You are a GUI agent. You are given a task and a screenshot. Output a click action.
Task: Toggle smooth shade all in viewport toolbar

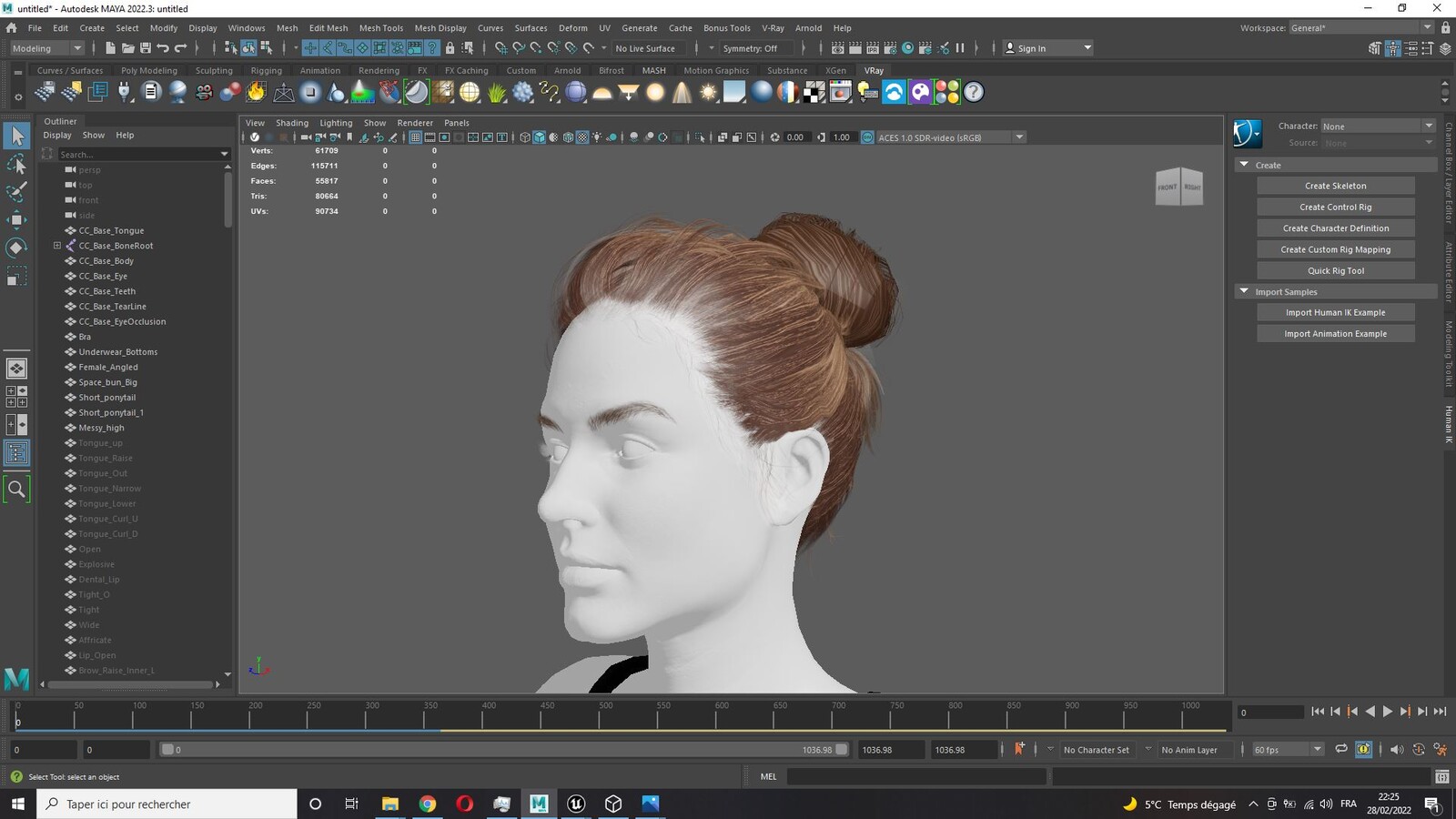[x=540, y=137]
